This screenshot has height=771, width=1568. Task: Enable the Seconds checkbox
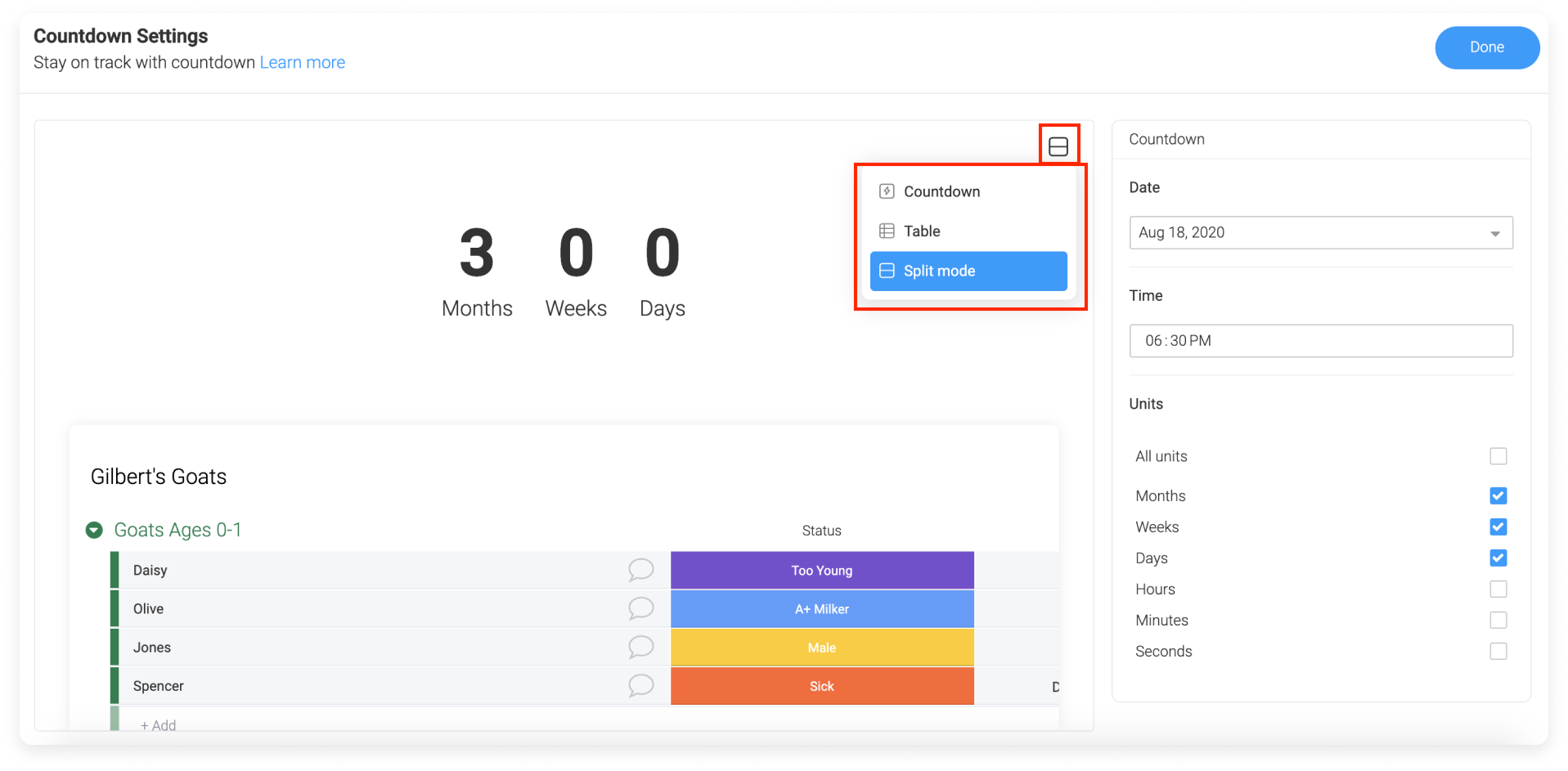1498,651
